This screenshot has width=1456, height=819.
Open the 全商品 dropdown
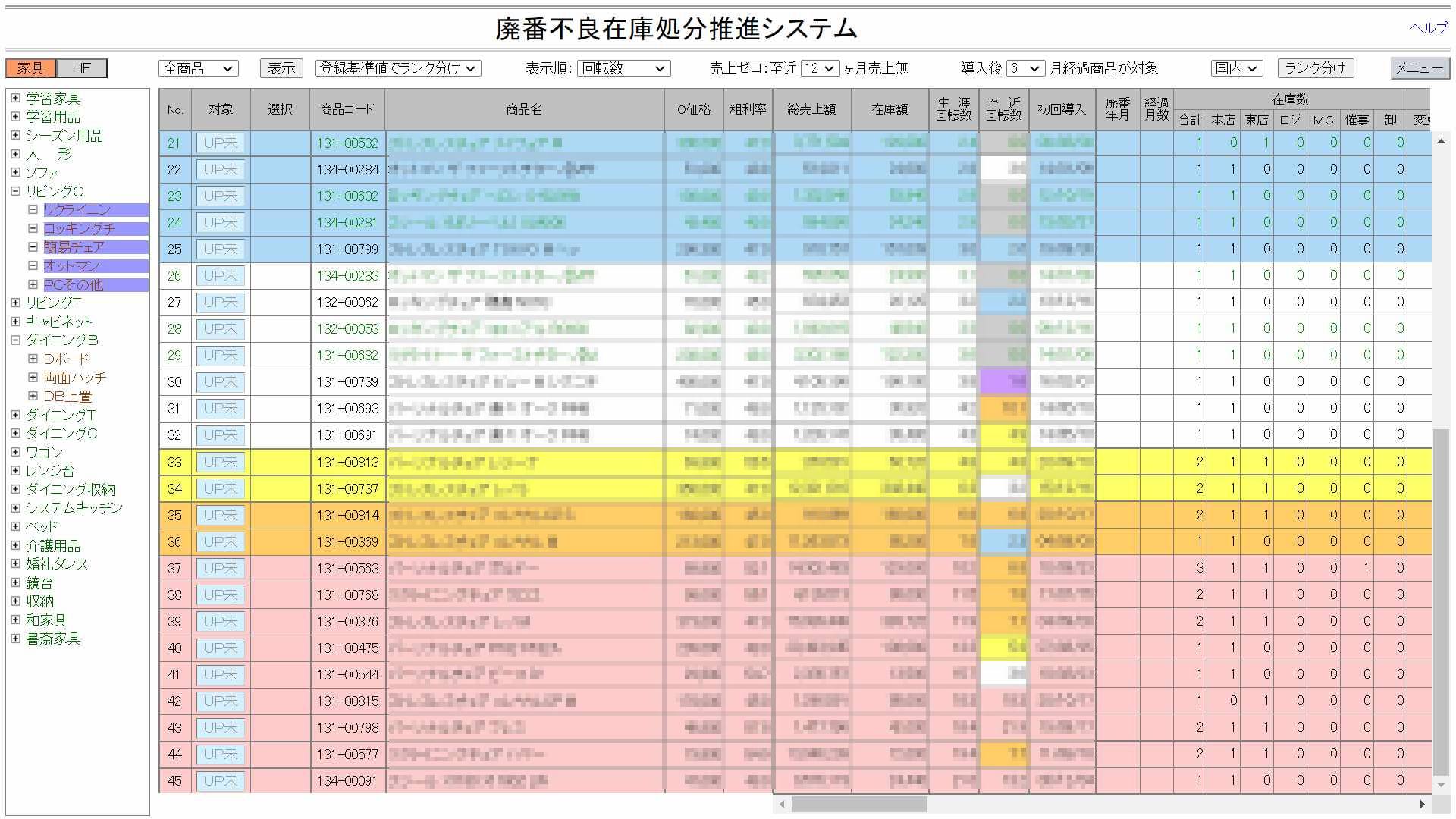(x=199, y=68)
